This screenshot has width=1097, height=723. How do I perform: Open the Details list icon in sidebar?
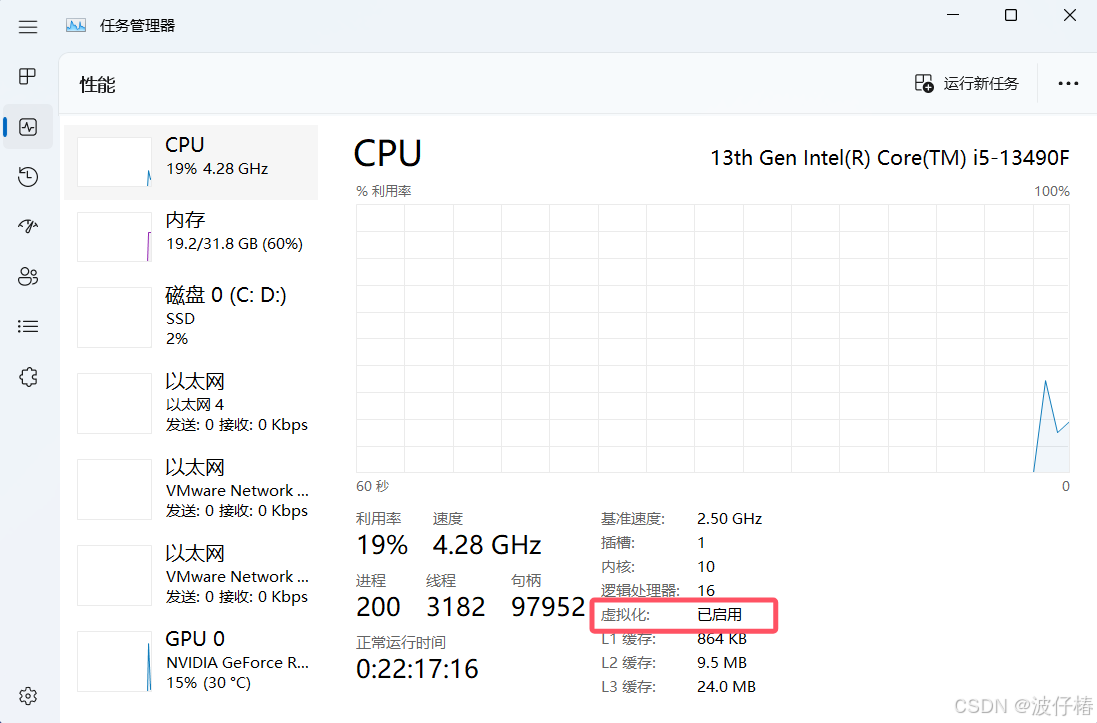pos(28,326)
